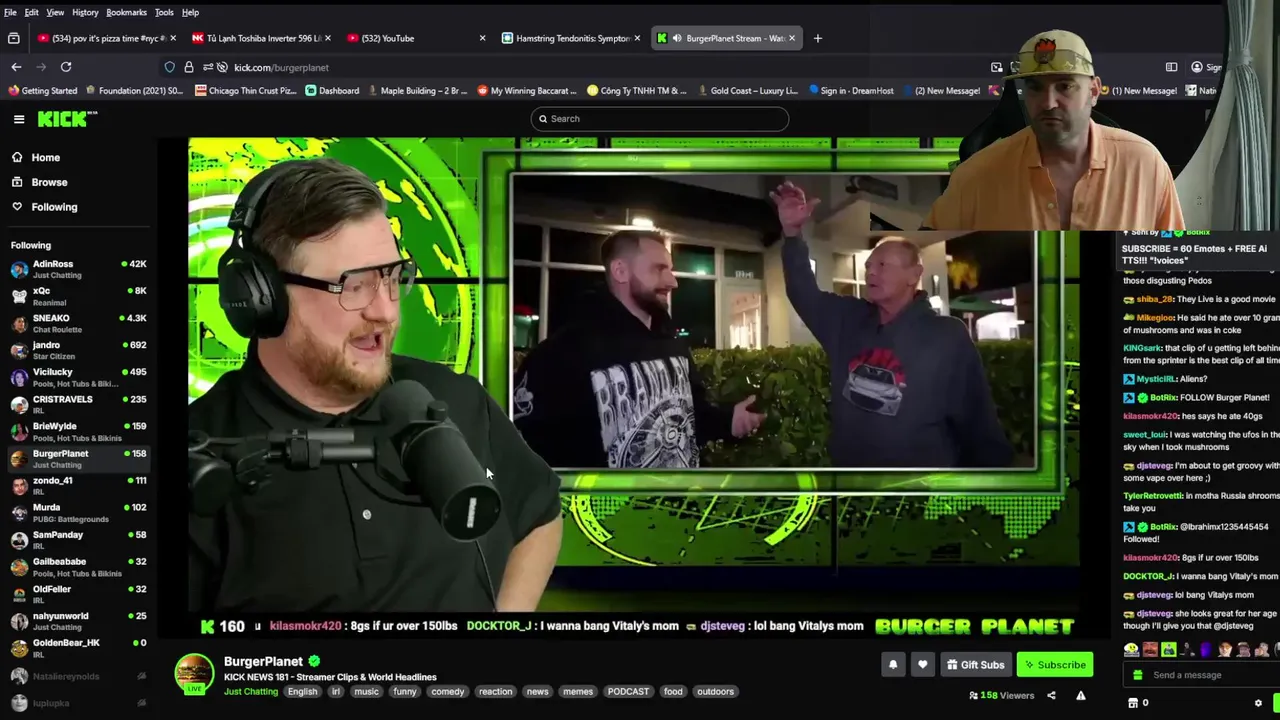The image size is (1280, 720).
Task: Open xQc channel in Following list
Action: click(78, 295)
